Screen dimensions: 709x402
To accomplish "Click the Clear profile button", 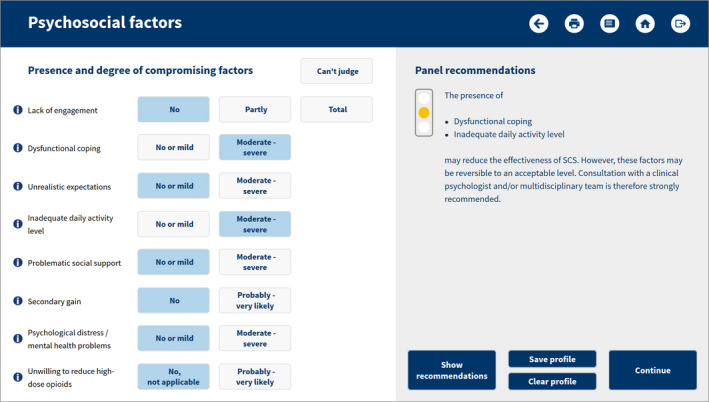I will coord(552,381).
